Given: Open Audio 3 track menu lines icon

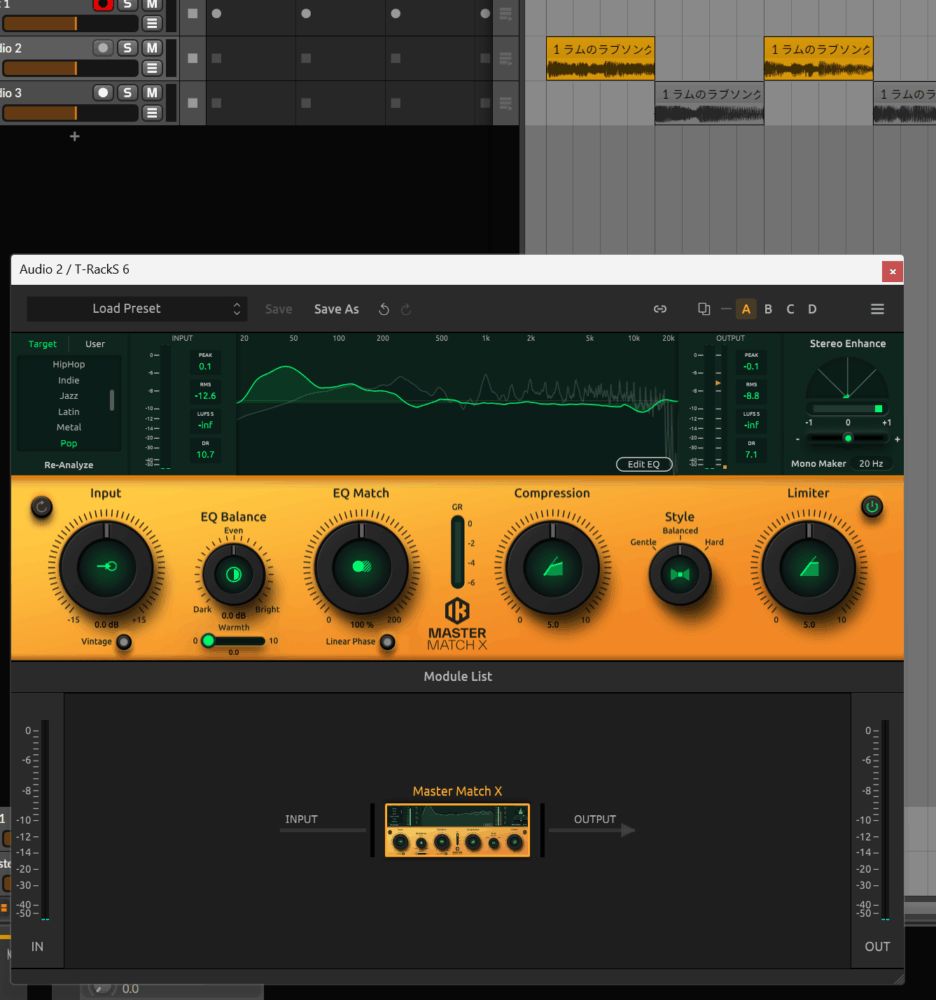Looking at the screenshot, I should click(152, 113).
